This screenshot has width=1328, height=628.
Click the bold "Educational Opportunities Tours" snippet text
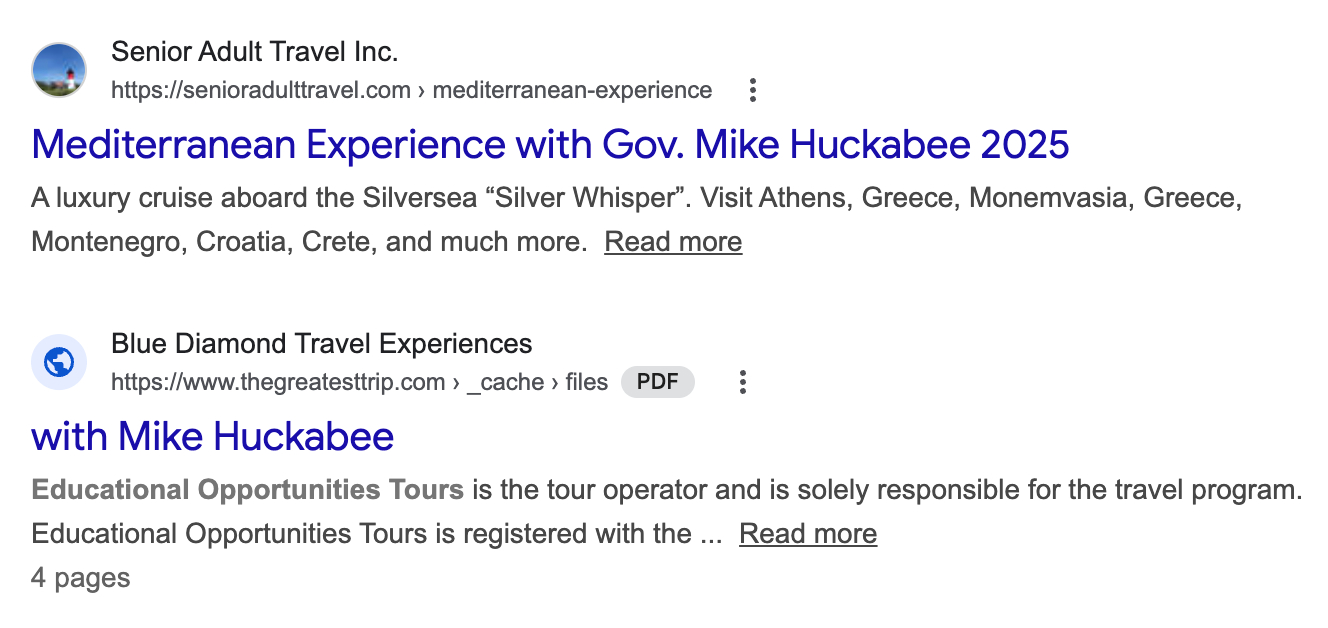[x=247, y=490]
